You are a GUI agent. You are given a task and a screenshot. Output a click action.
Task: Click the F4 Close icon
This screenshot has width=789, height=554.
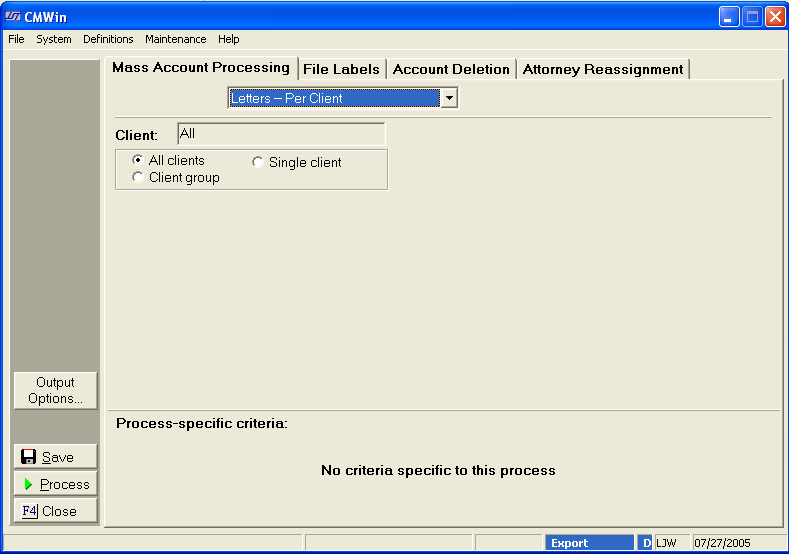(29, 511)
